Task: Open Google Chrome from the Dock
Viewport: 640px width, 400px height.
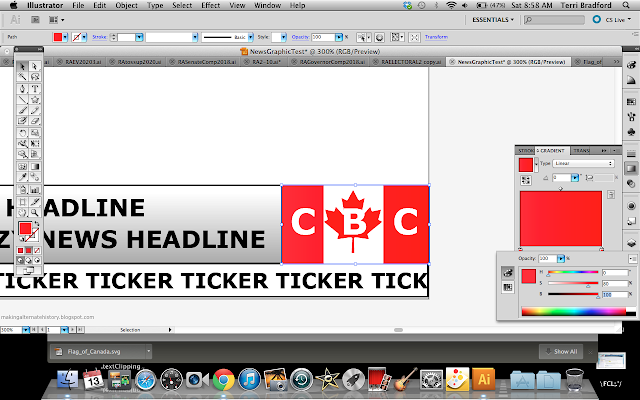Action: point(223,380)
